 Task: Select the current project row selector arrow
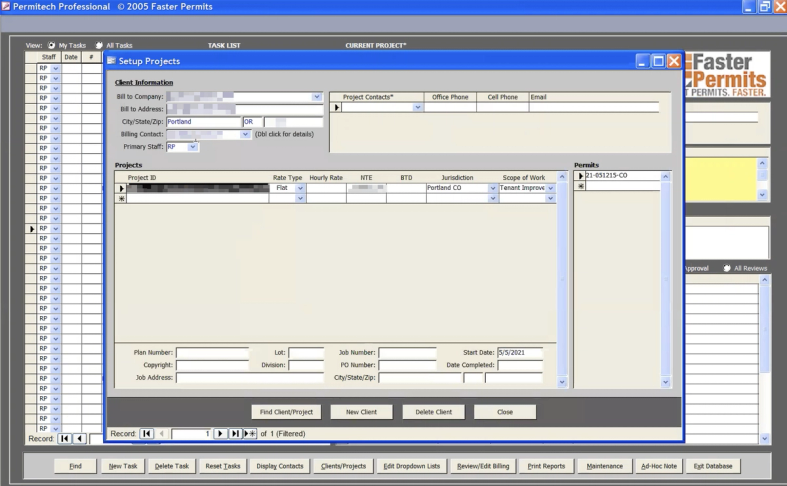tap(121, 188)
